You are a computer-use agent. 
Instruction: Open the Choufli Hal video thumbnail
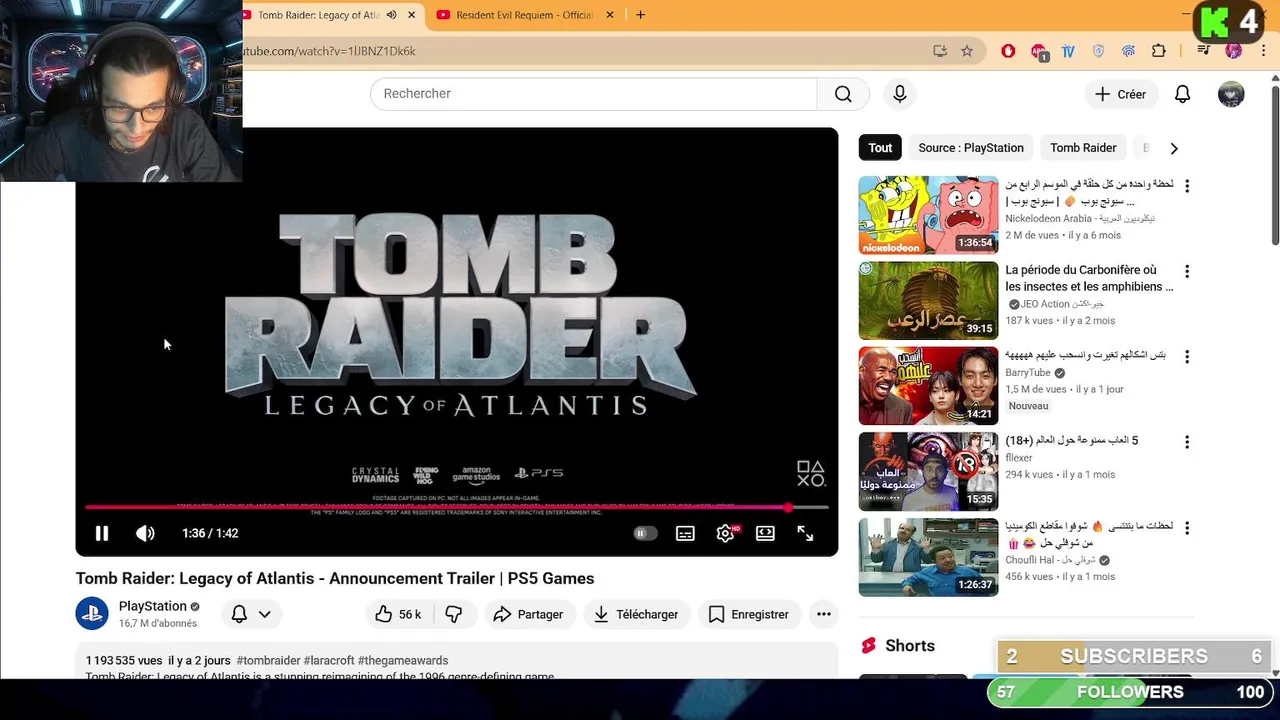928,557
